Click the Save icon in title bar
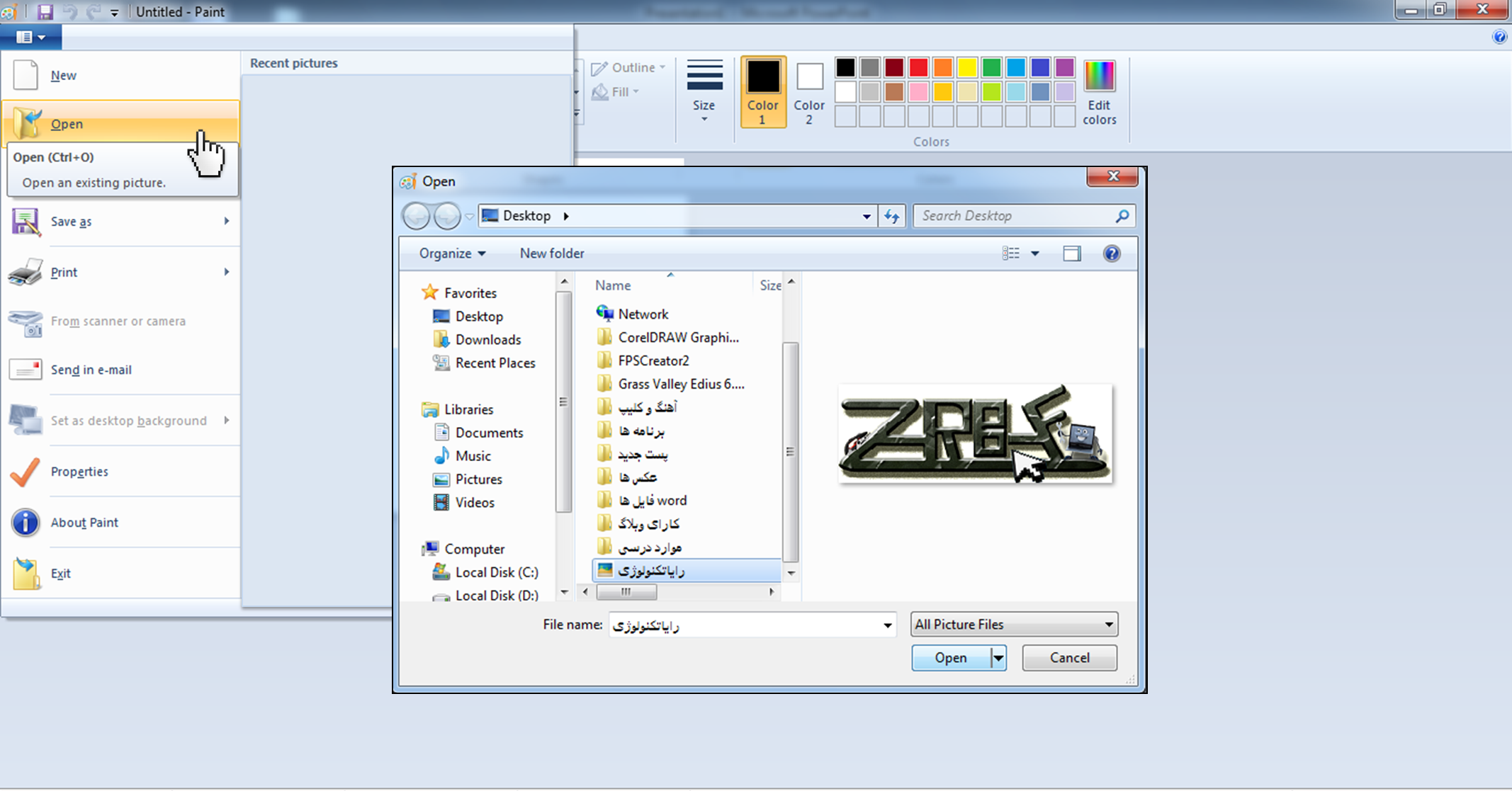 [45, 11]
